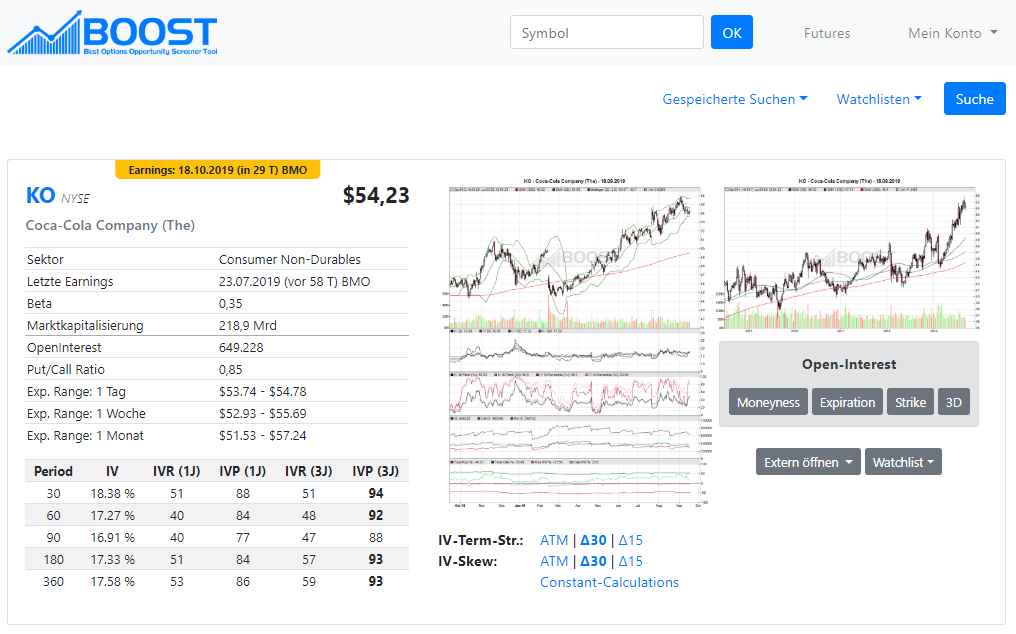Click the Consumer Non-Durables sector value

point(290,259)
